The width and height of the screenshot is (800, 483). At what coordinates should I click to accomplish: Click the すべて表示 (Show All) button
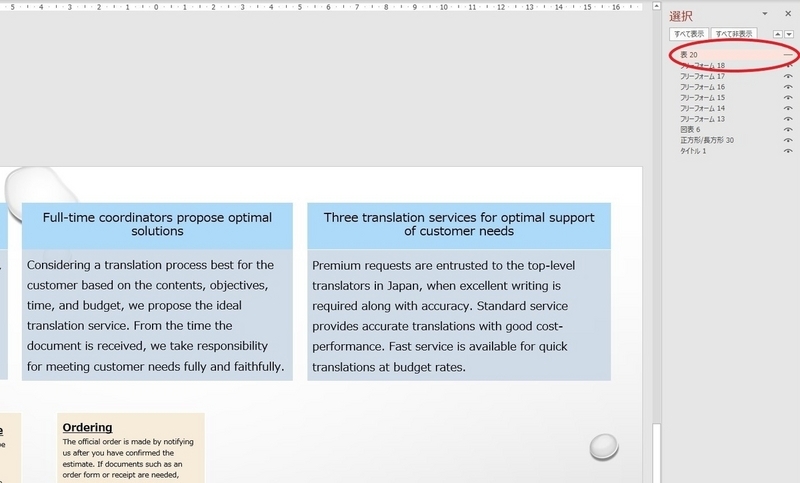689,34
